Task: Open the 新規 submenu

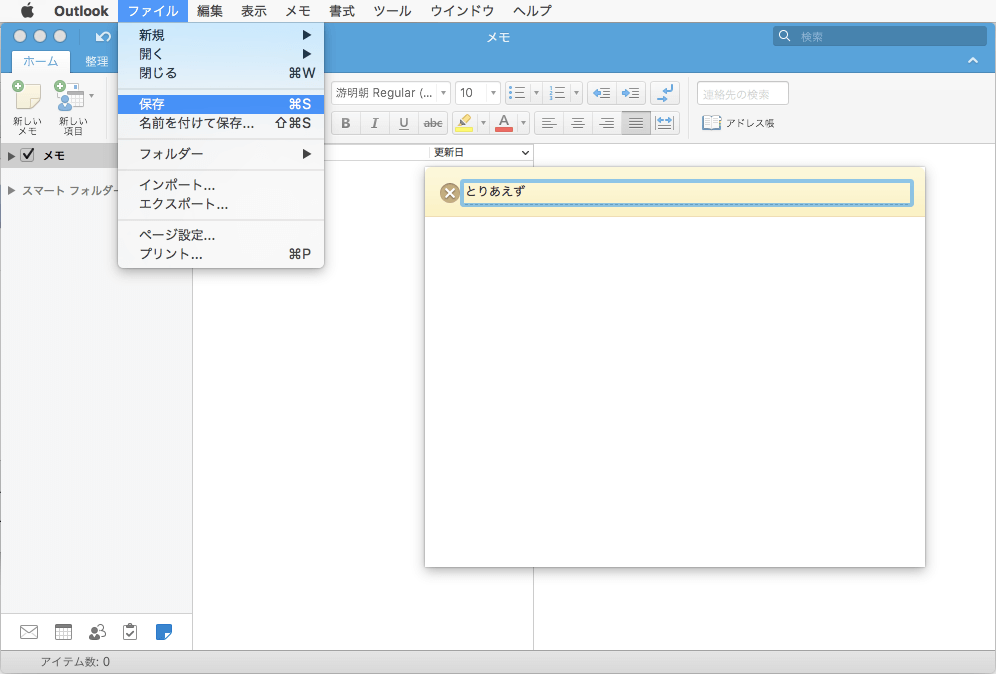Action: (221, 36)
